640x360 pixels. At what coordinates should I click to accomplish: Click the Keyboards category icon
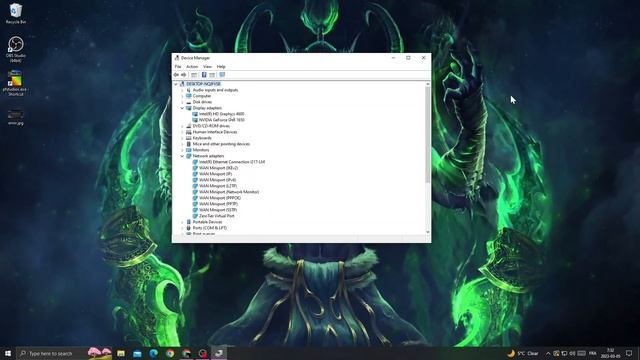tap(189, 138)
